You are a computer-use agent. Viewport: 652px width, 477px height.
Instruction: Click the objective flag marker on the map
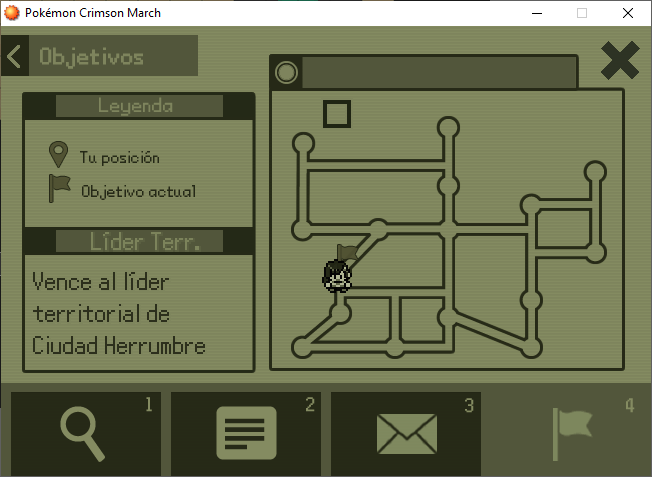[346, 252]
